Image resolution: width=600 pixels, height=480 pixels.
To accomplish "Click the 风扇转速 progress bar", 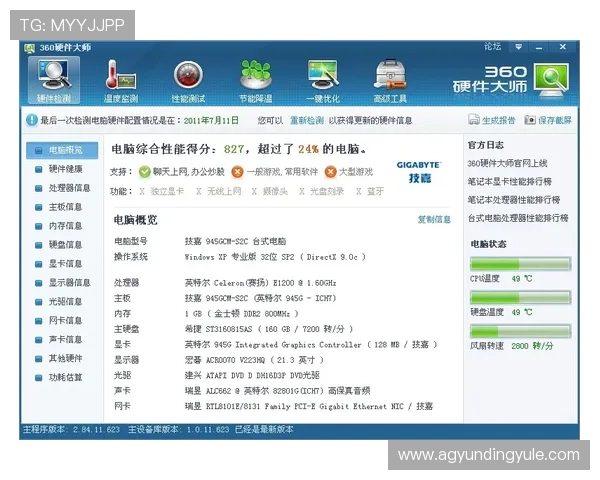I will (520, 331).
